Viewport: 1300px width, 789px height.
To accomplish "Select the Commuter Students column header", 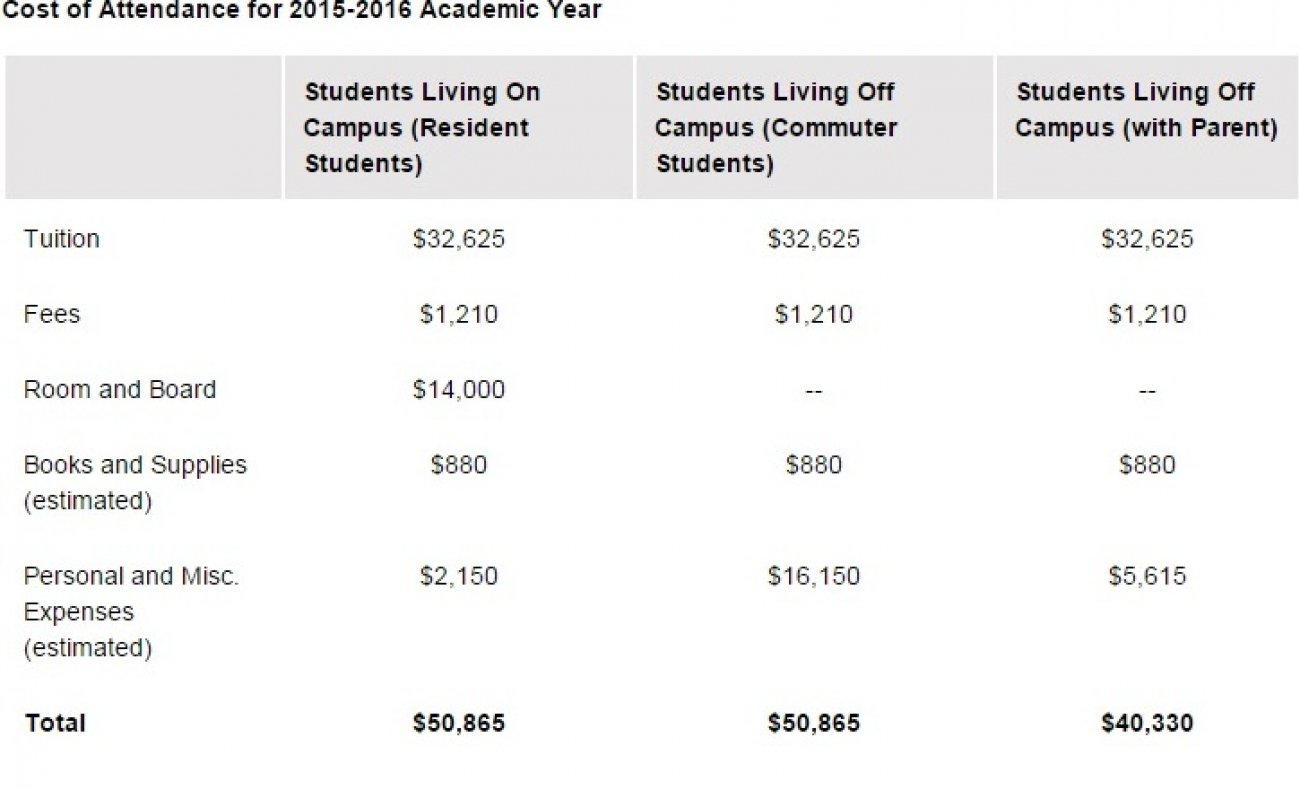I will pos(776,128).
